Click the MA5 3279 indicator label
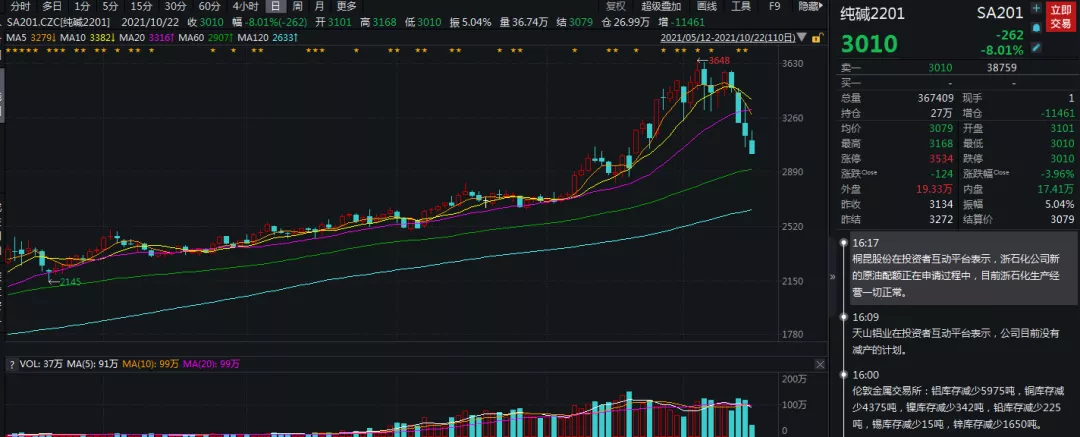This screenshot has width=1080, height=437. [32, 39]
